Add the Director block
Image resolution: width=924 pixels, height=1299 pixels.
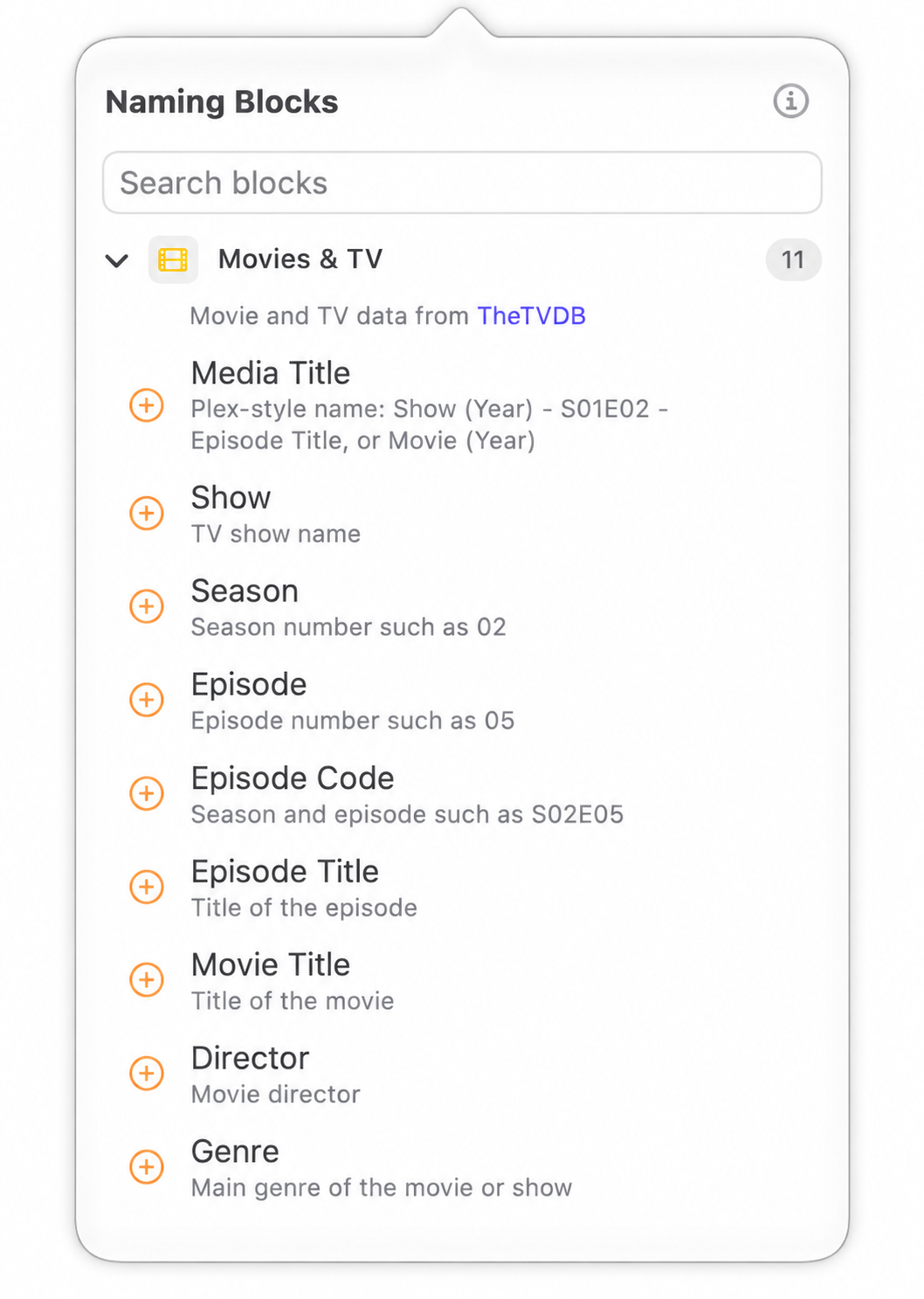[147, 1074]
